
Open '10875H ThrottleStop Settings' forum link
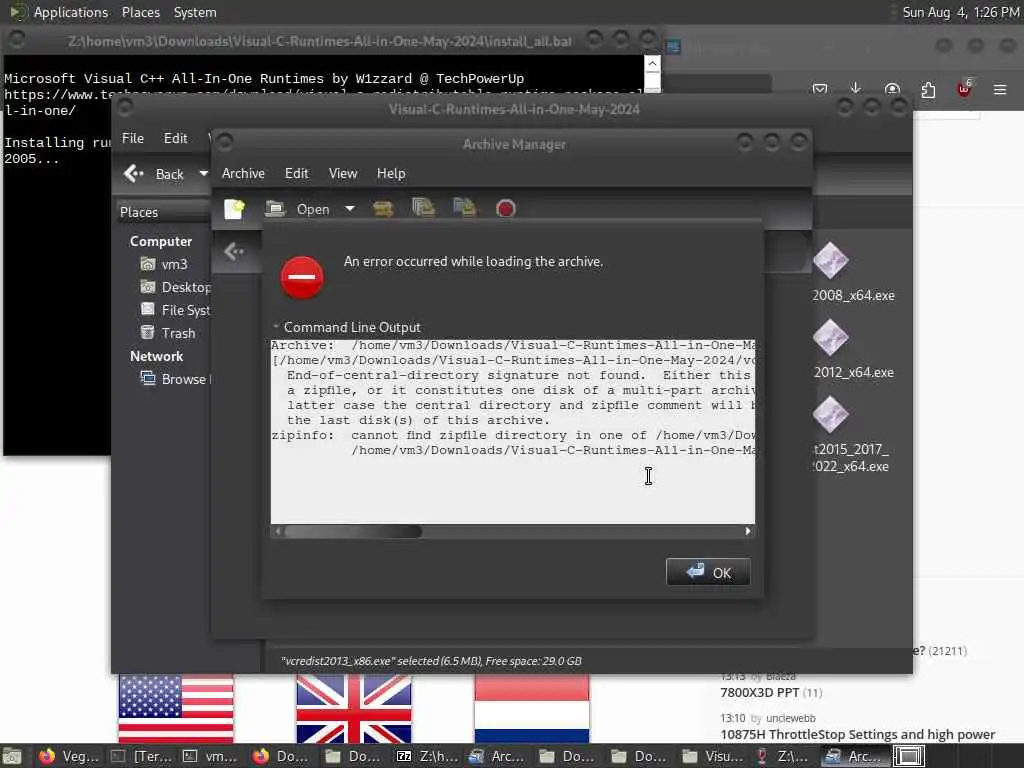[x=857, y=734]
